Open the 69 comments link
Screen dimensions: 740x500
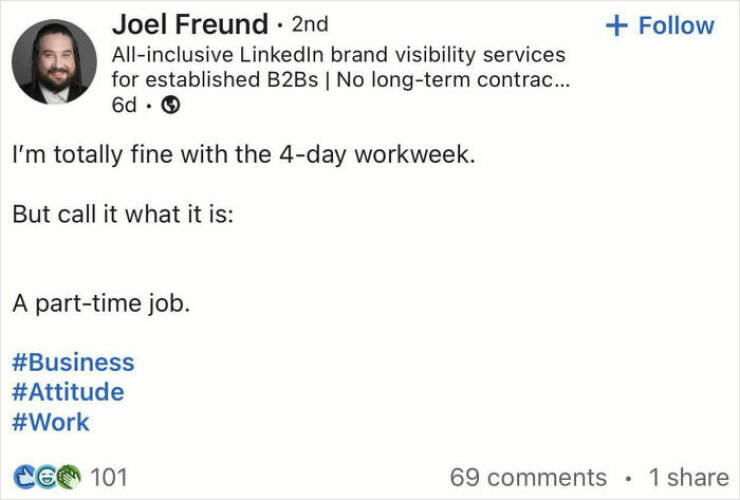point(528,477)
